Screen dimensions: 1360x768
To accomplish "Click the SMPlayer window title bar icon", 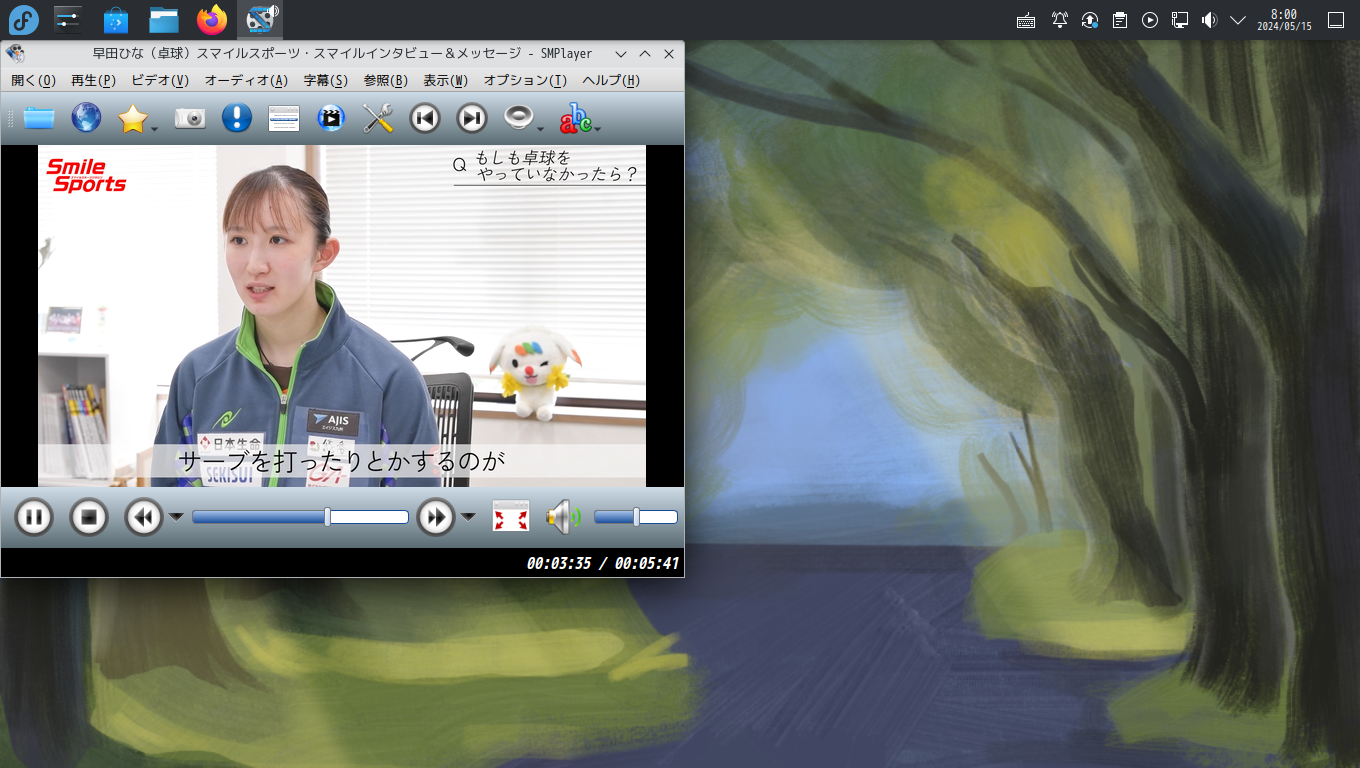I will point(15,54).
